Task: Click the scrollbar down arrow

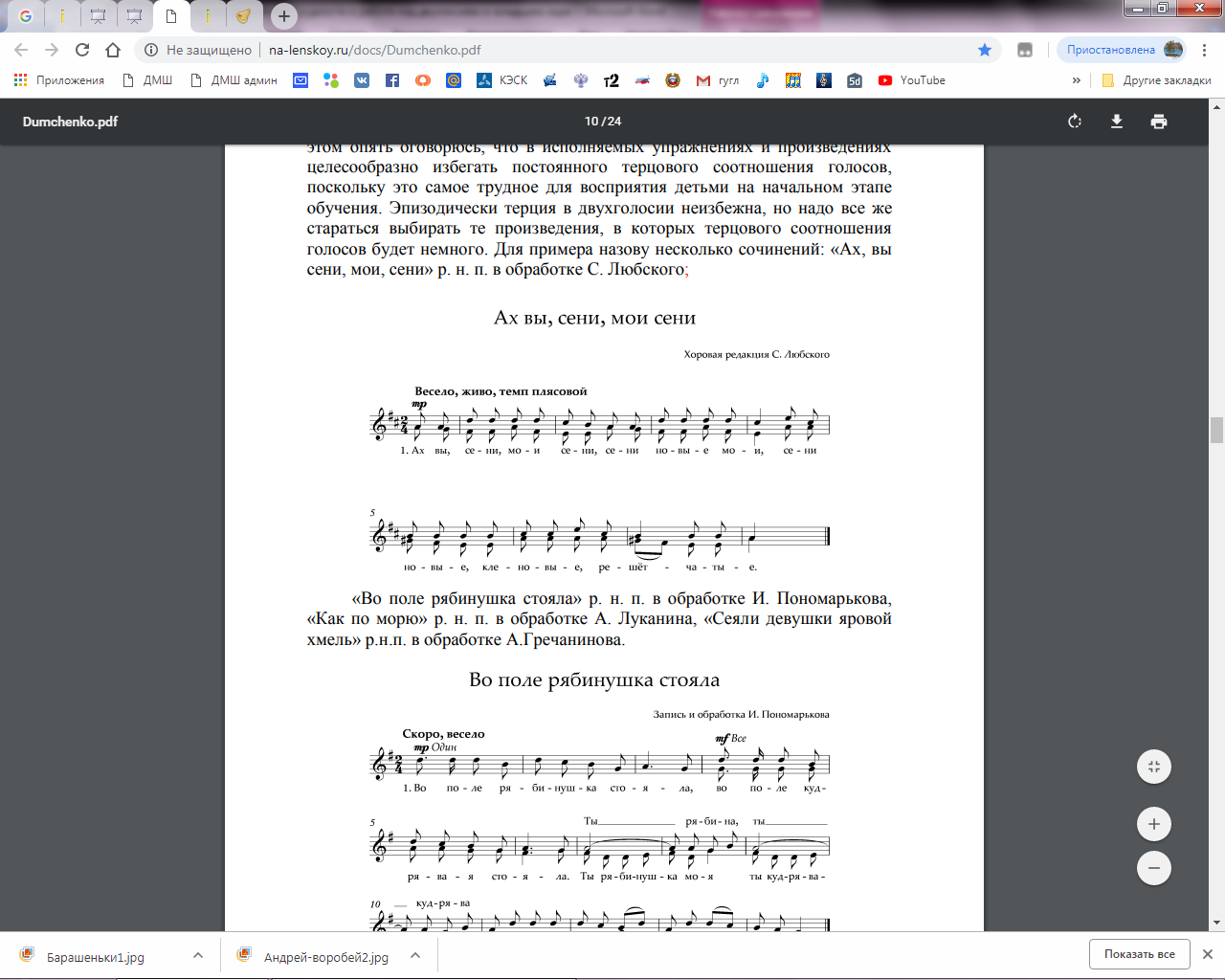Action: [1216, 923]
